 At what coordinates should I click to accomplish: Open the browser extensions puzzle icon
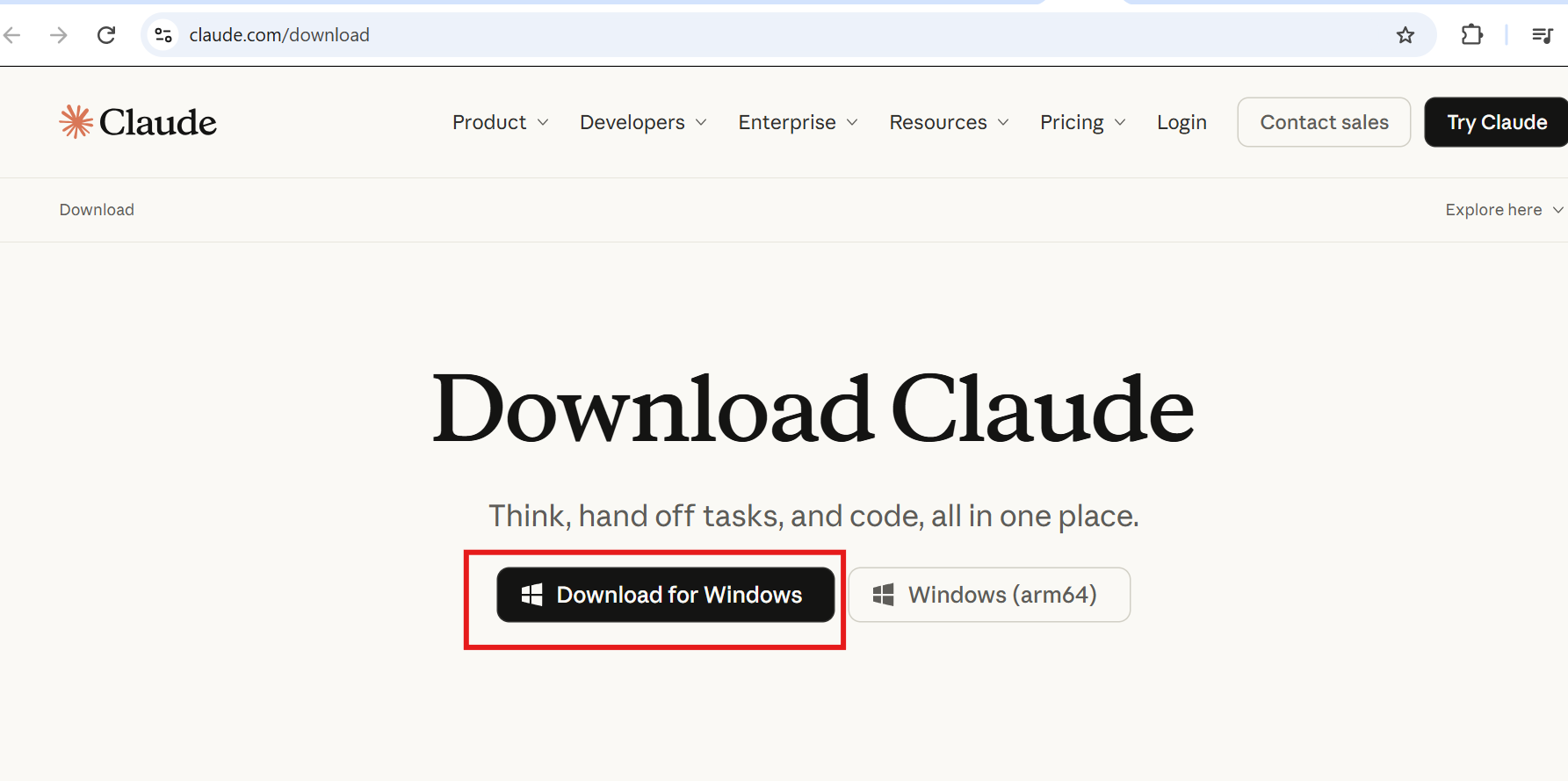(1472, 35)
